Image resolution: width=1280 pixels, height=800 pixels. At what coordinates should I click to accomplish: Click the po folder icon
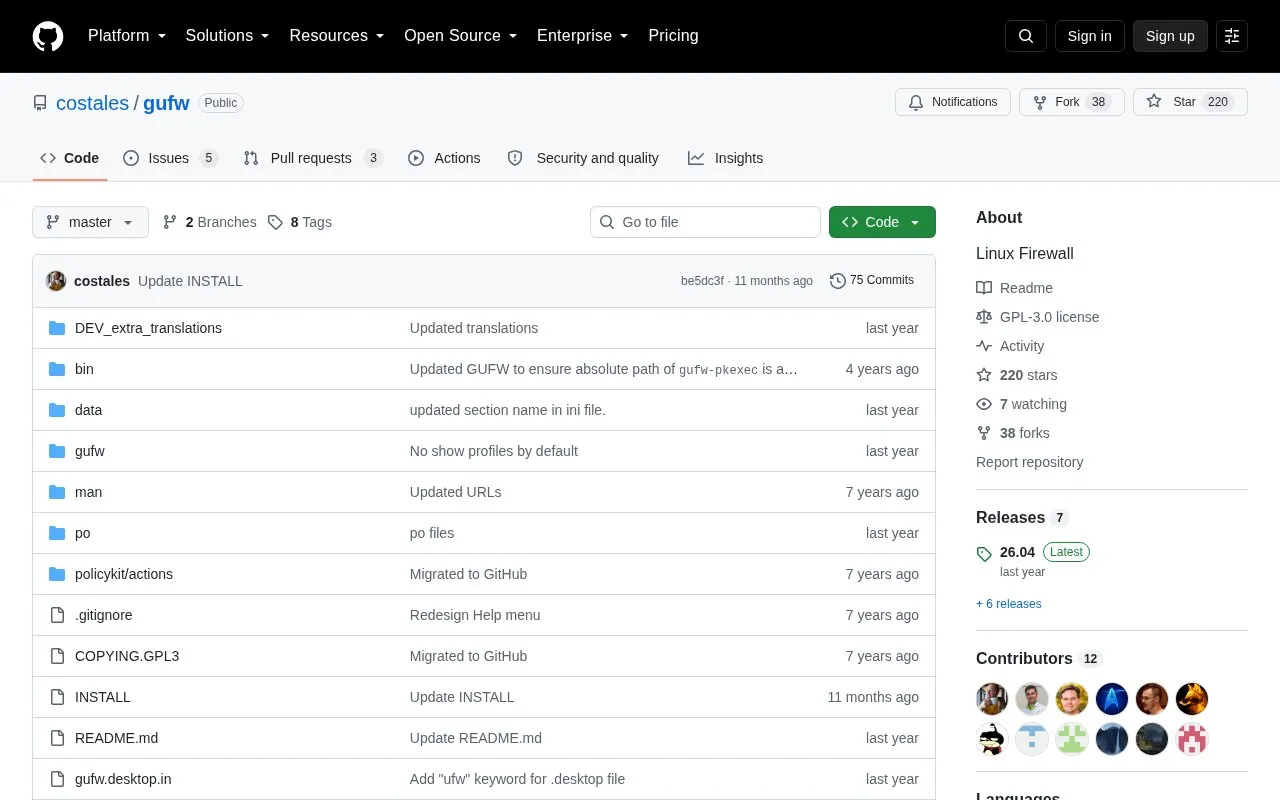tap(57, 533)
